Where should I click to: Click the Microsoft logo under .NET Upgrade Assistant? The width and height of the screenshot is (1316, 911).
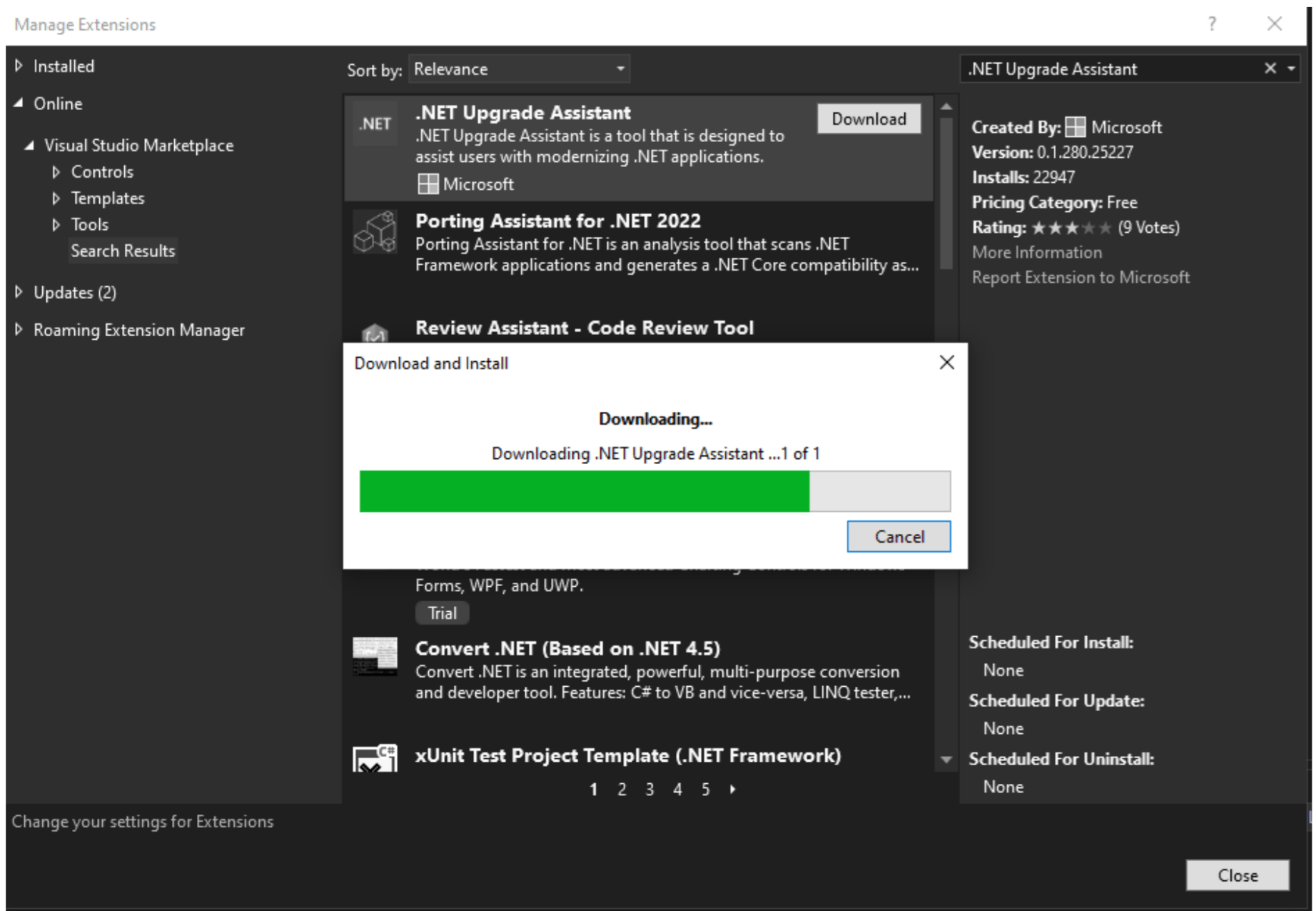tap(428, 184)
